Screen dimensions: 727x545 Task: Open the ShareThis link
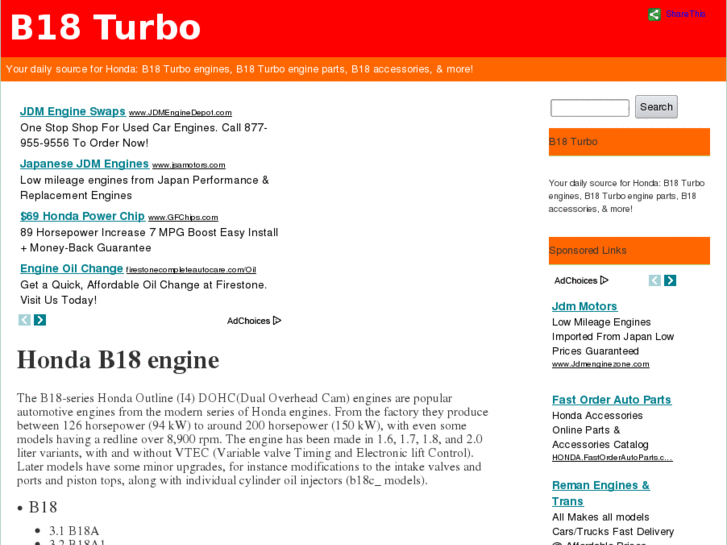click(x=685, y=14)
